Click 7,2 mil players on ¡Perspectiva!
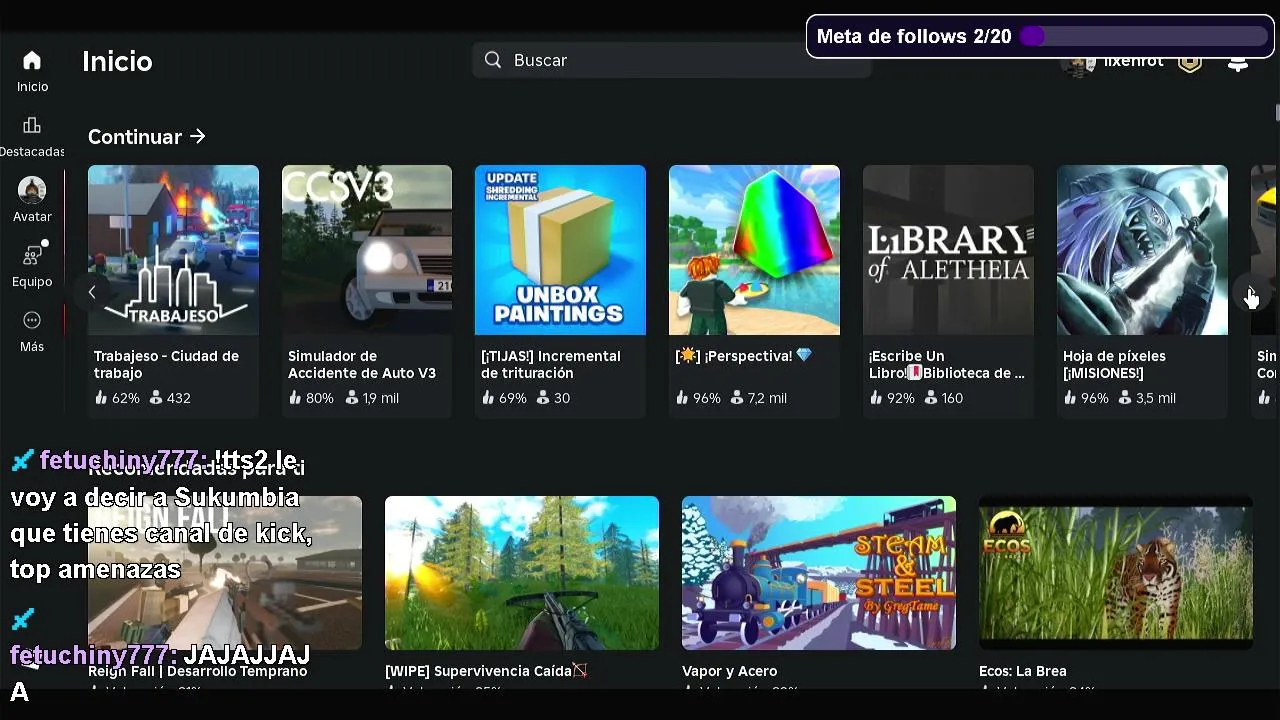This screenshot has height=720, width=1280. [x=759, y=398]
